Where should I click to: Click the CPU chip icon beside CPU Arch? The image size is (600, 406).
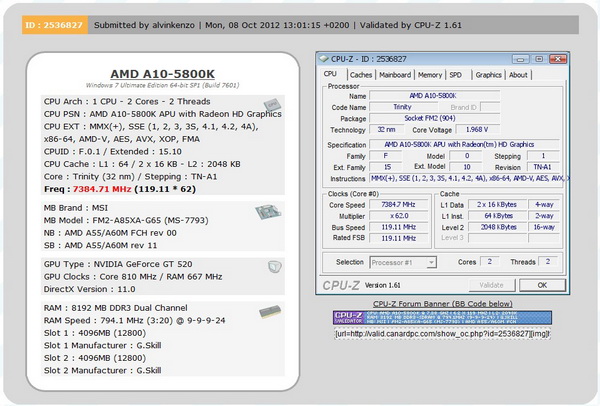pos(270,106)
